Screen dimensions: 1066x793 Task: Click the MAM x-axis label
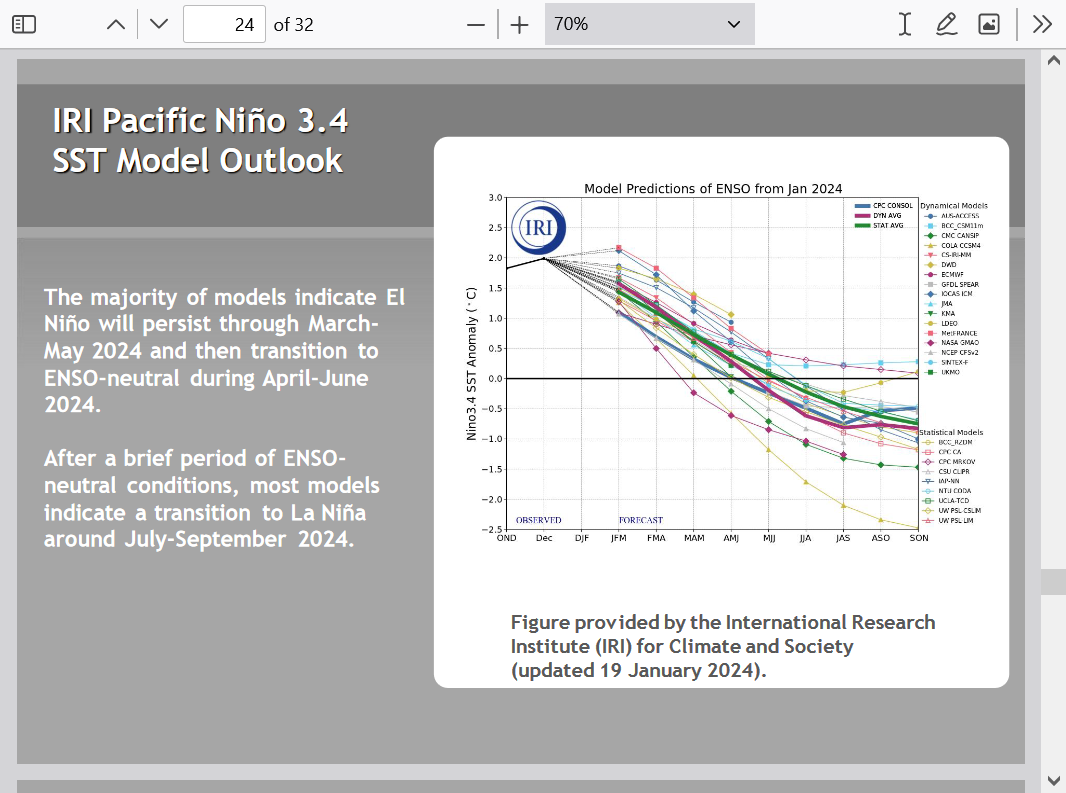694,538
